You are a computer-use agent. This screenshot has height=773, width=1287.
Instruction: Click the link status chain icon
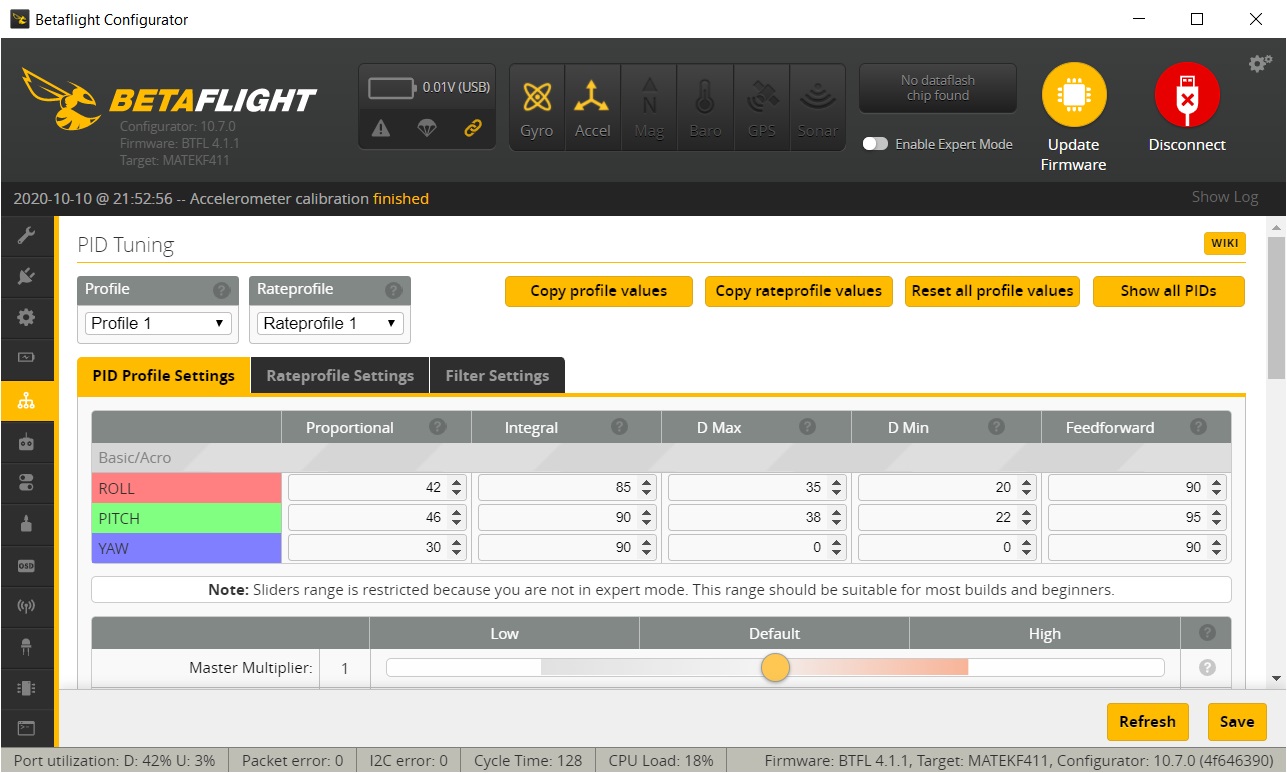pyautogui.click(x=473, y=128)
